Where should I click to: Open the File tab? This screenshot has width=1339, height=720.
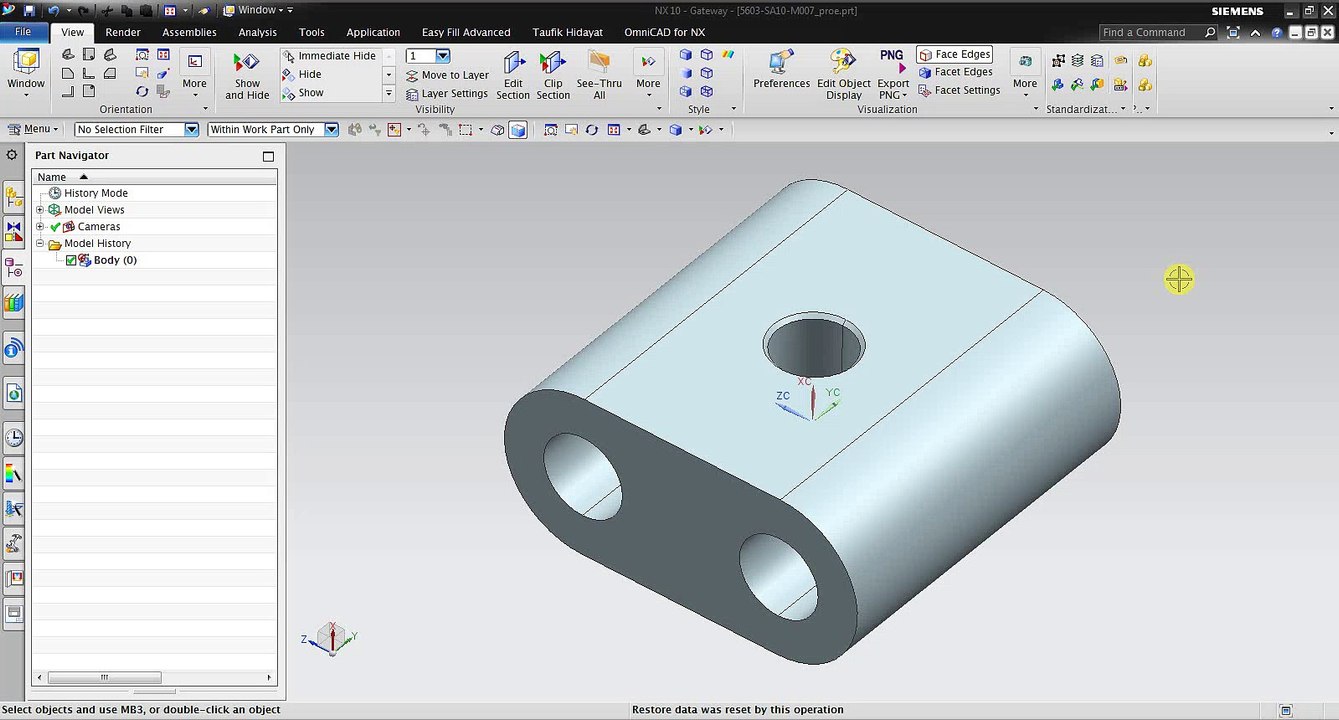coord(23,32)
